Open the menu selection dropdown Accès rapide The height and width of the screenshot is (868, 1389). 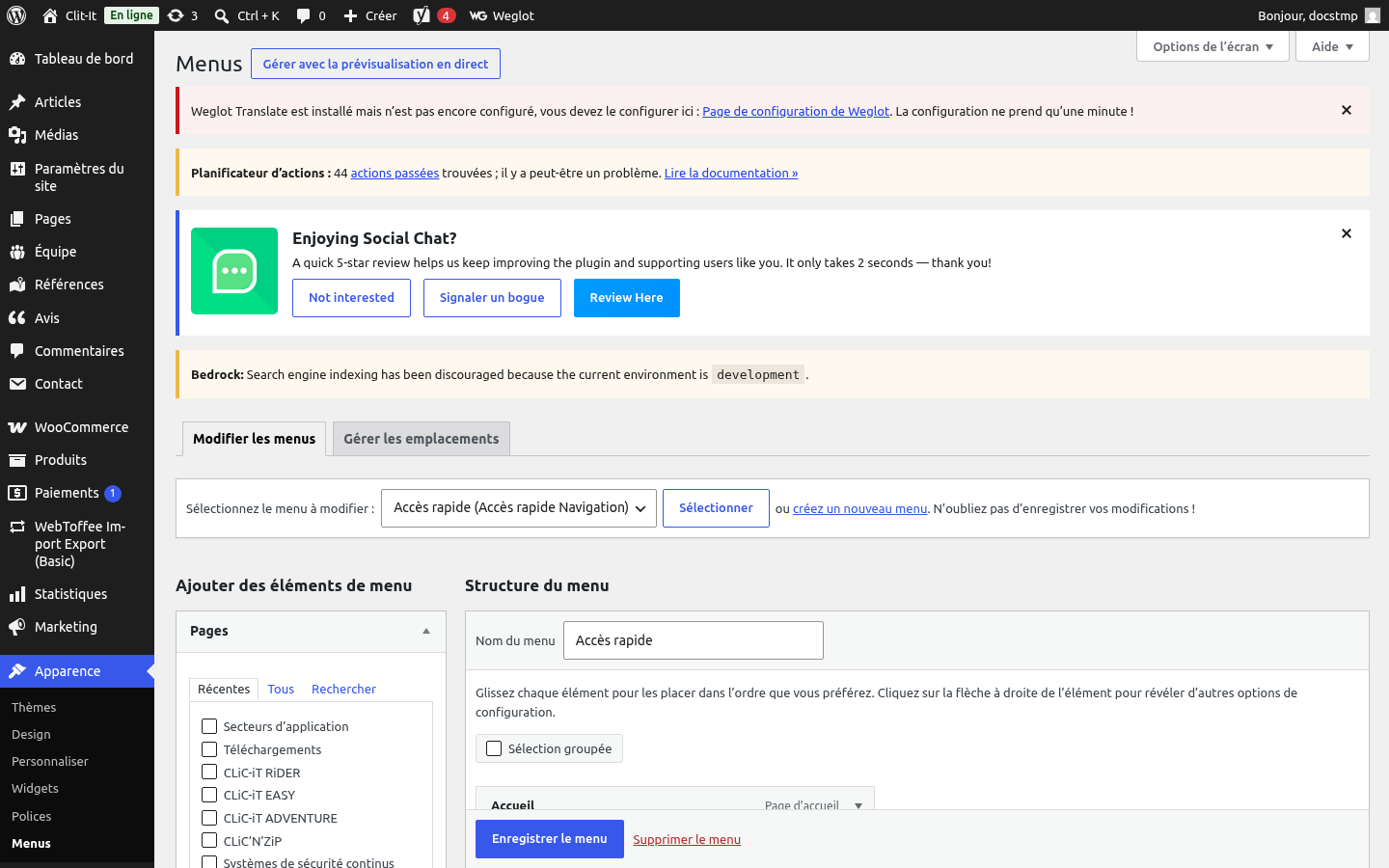pyautogui.click(x=519, y=508)
